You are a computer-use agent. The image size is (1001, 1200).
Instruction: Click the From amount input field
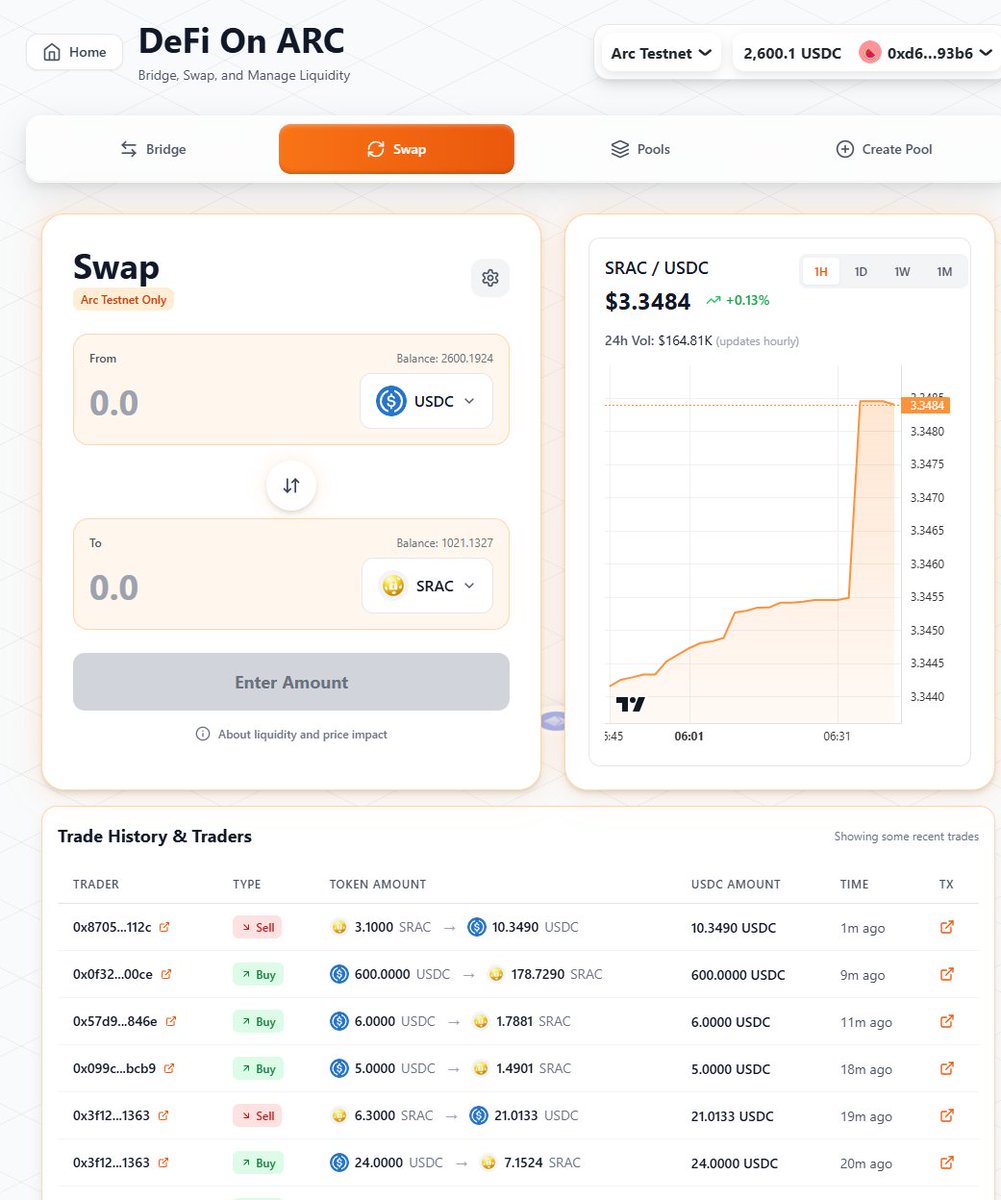tap(215, 402)
